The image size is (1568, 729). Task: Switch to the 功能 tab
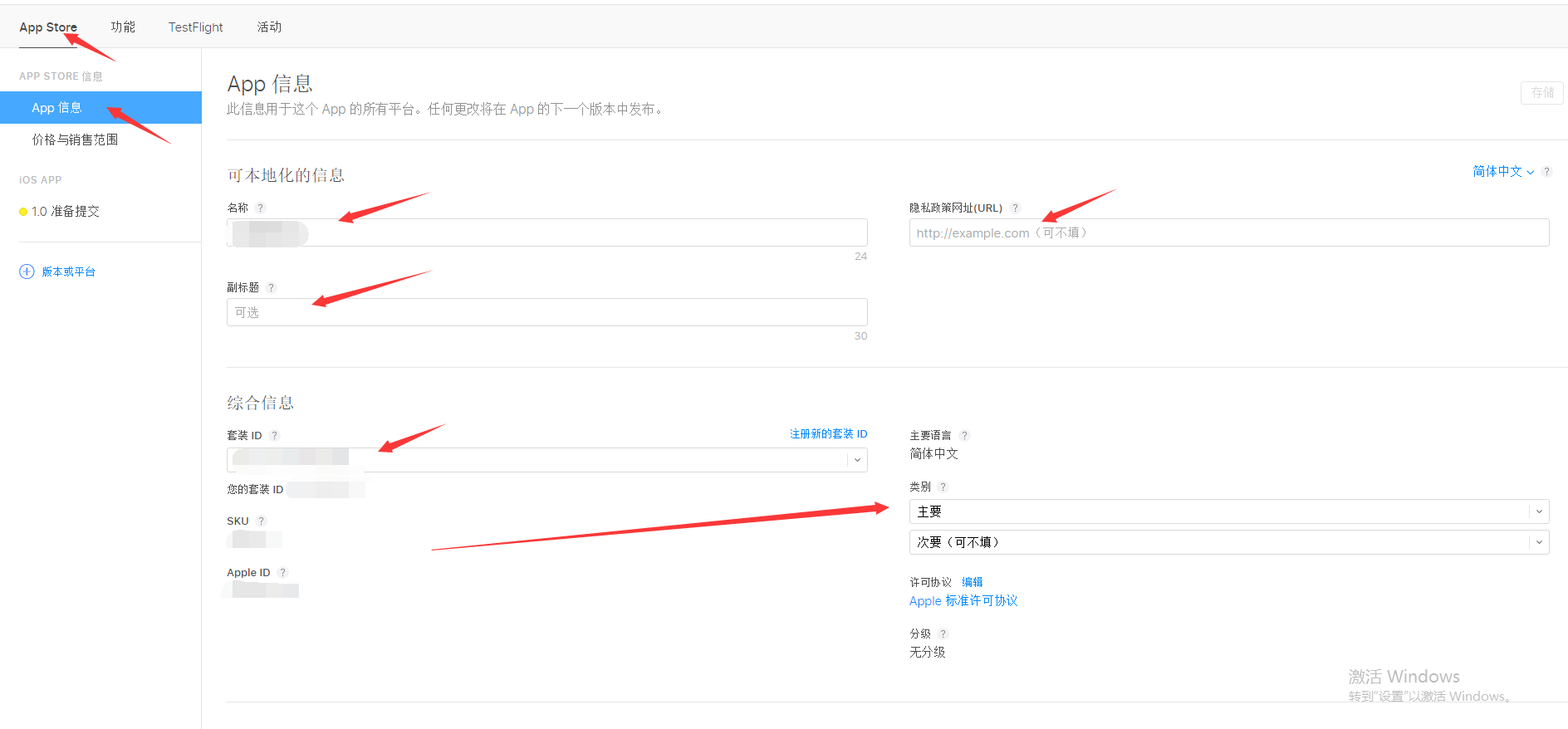click(123, 27)
